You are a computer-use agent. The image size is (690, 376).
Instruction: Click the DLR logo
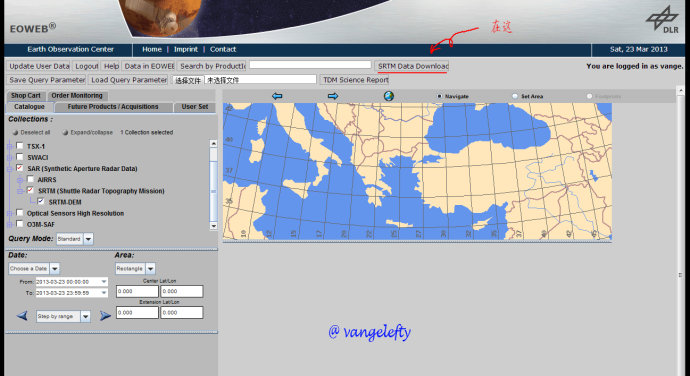(662, 19)
